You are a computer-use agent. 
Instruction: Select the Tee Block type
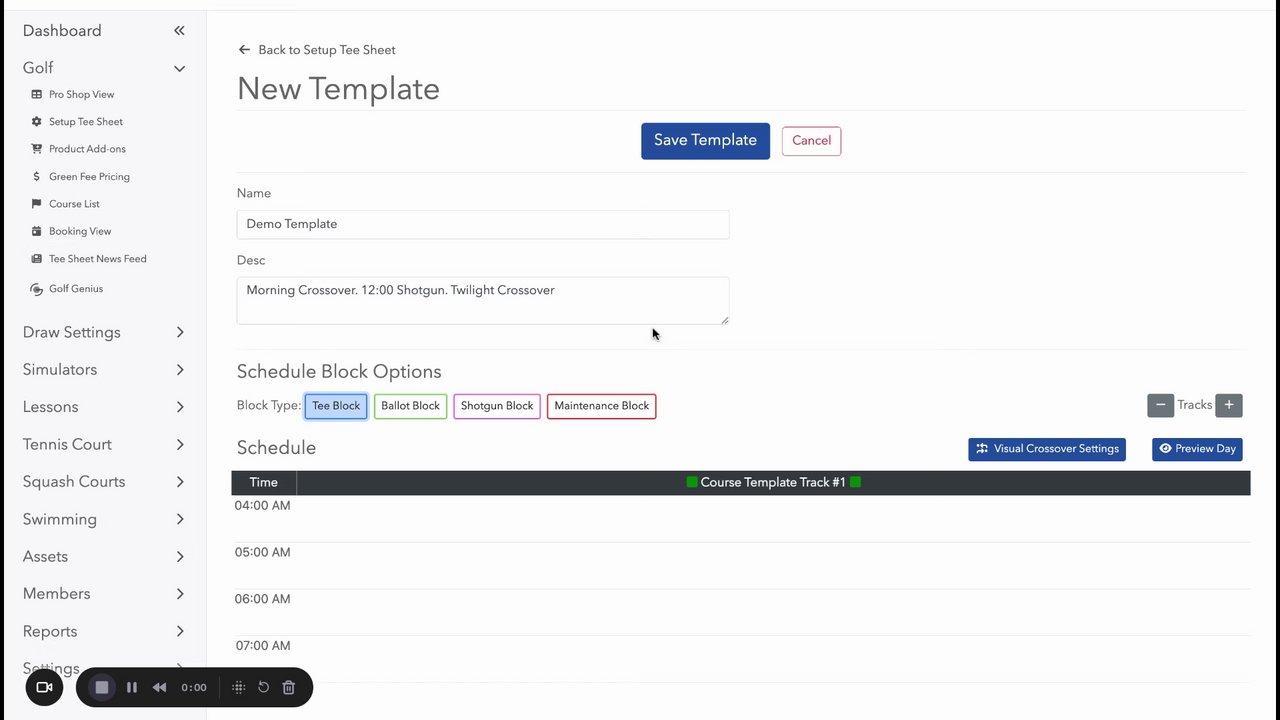tap(336, 406)
